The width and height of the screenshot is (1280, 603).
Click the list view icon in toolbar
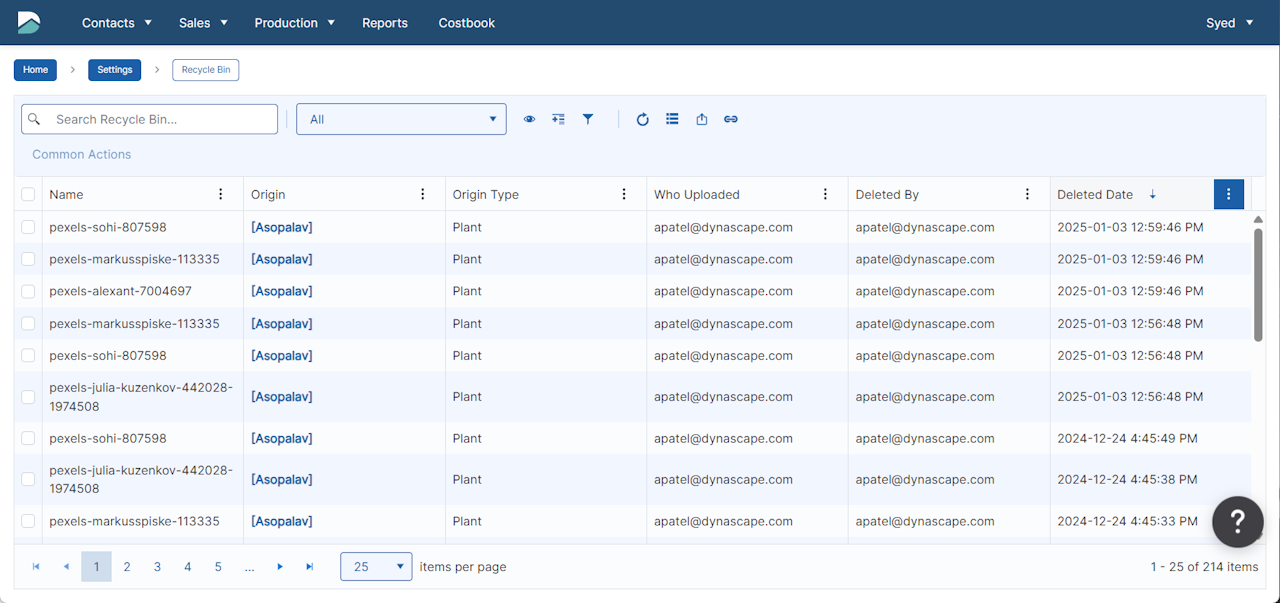[x=672, y=119]
